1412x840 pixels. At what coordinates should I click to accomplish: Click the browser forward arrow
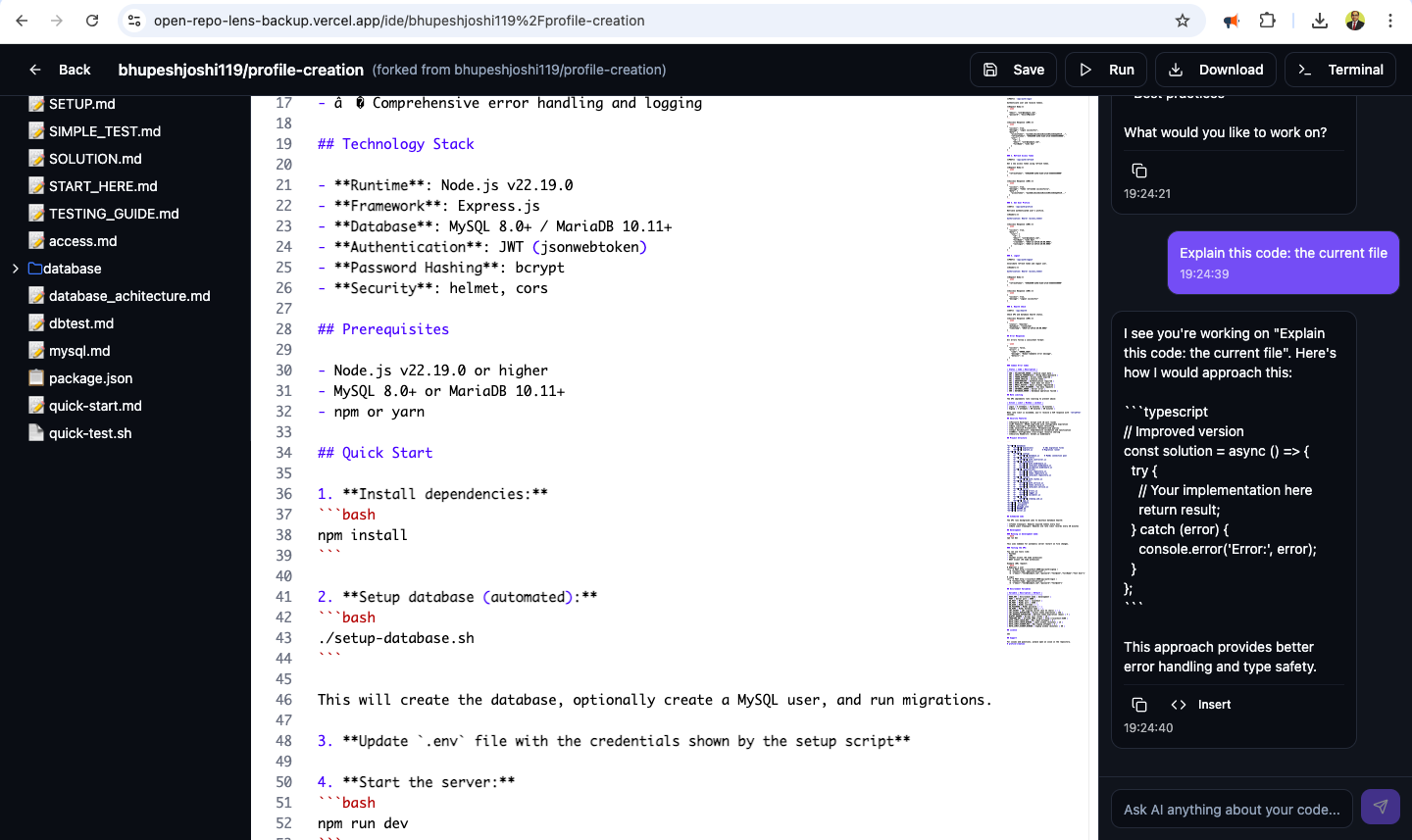(x=57, y=21)
